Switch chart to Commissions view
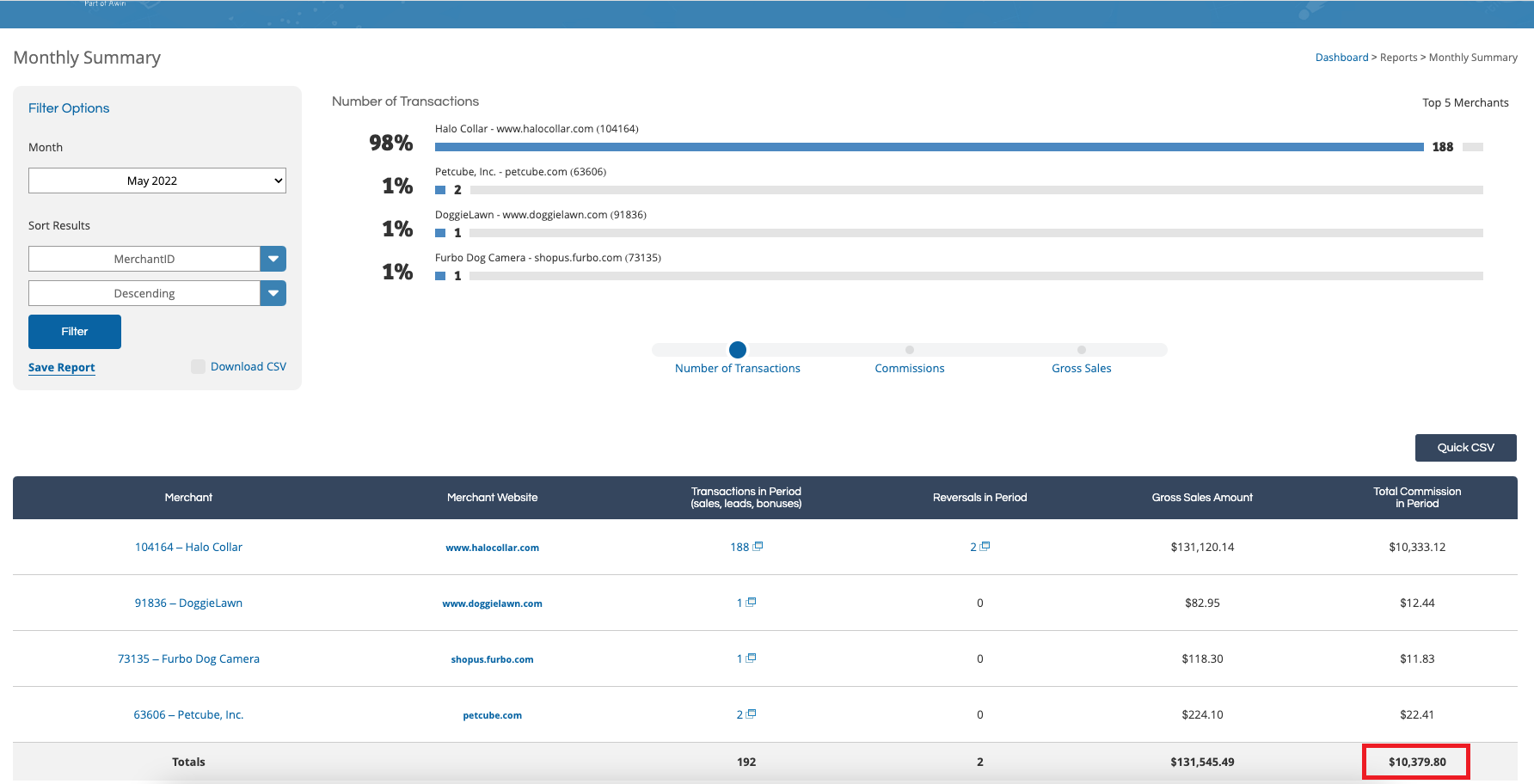The width and height of the screenshot is (1534, 784). pos(910,368)
